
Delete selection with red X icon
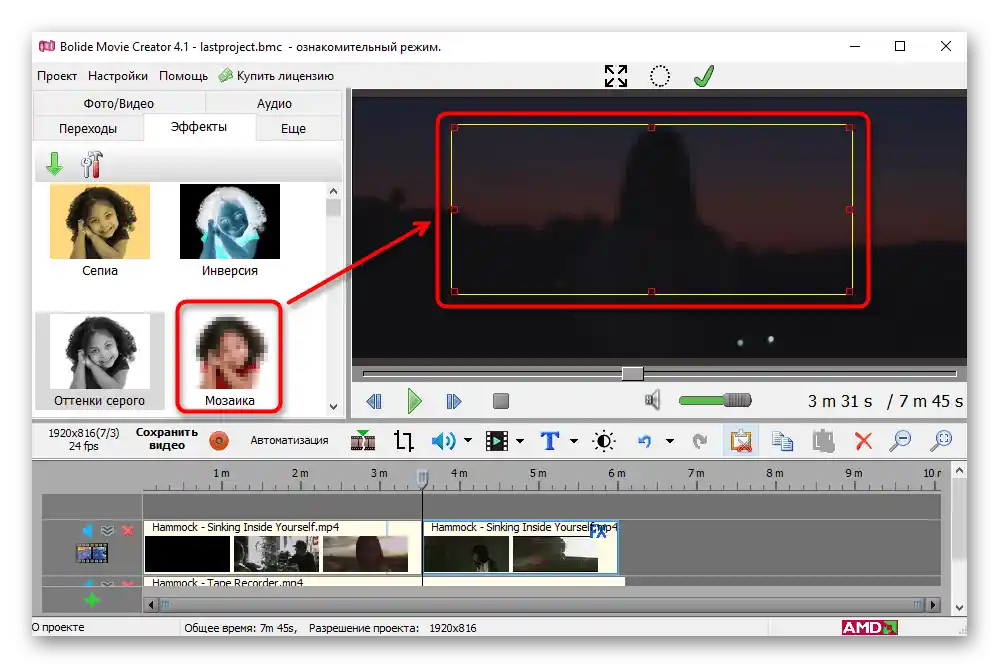[x=863, y=440]
